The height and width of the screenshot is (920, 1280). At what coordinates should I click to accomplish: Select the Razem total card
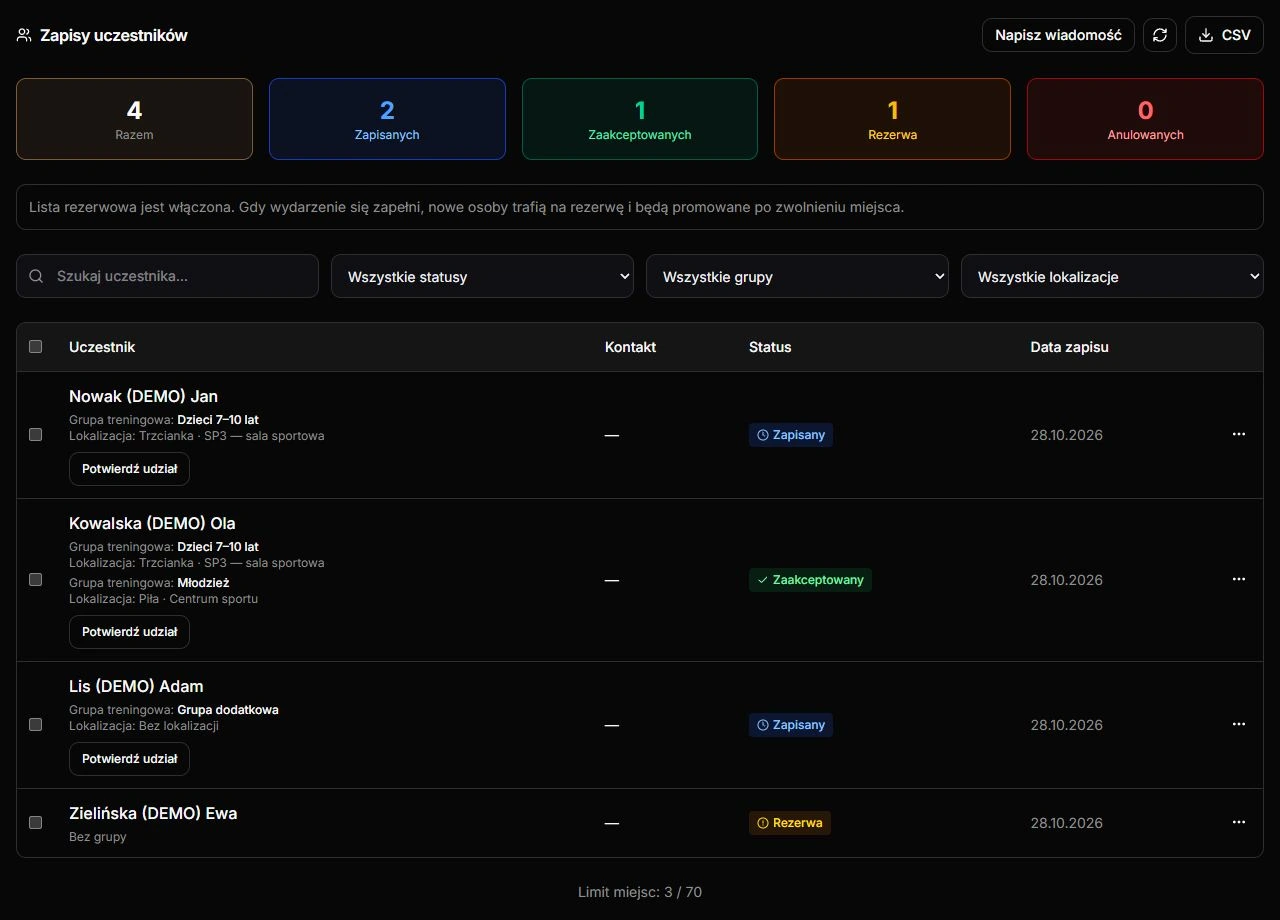(x=134, y=119)
